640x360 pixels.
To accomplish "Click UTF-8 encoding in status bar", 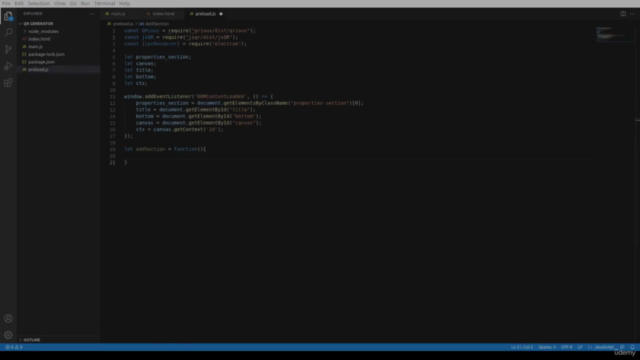I will (x=567, y=347).
